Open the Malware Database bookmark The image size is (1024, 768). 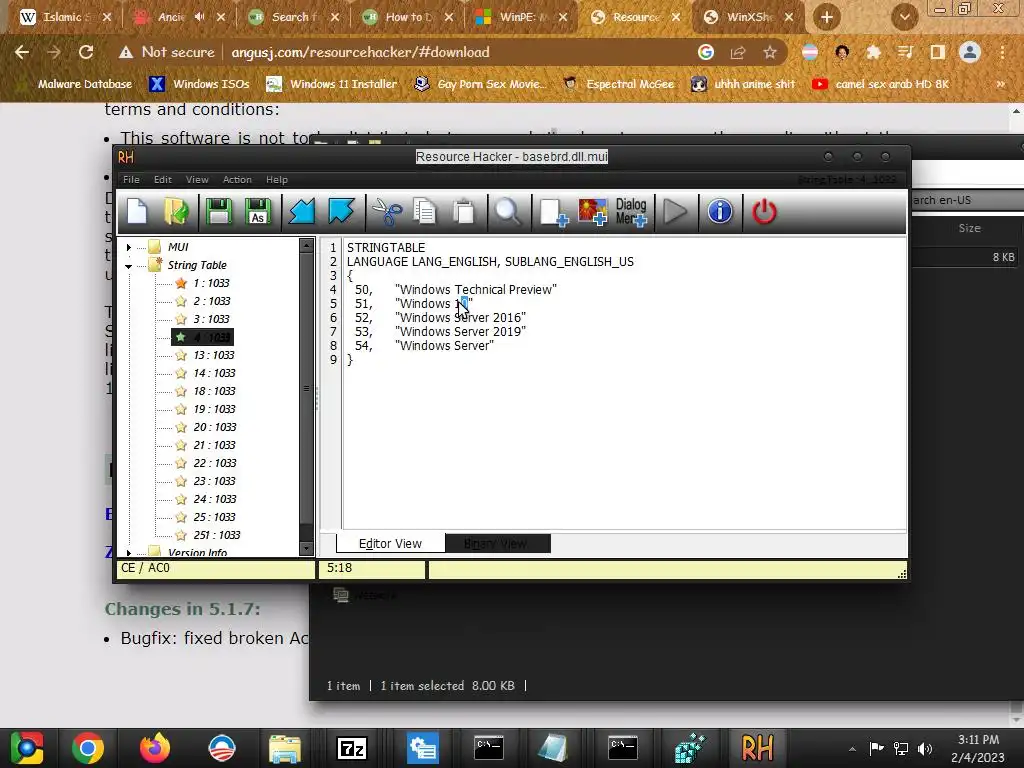[x=77, y=84]
